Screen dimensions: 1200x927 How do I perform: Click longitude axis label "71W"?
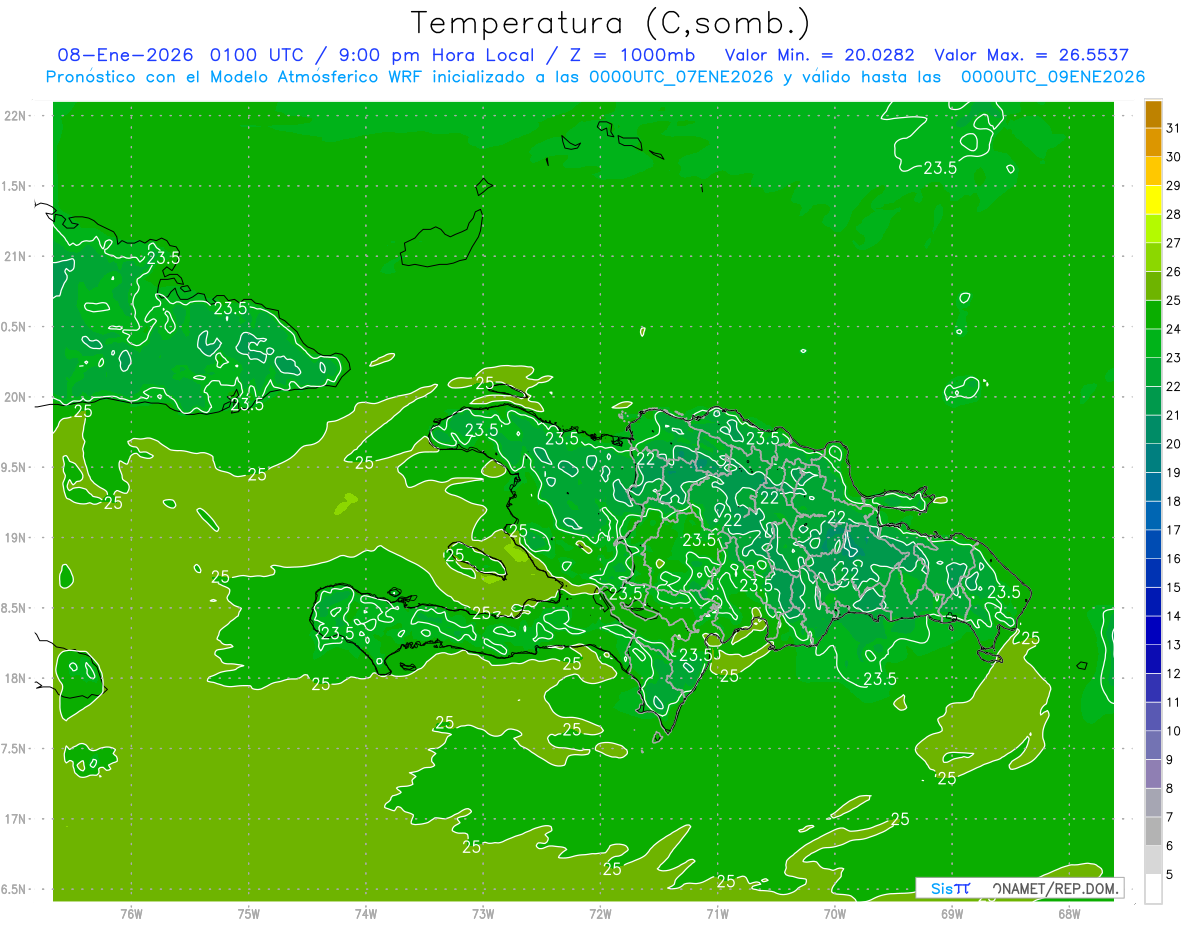[x=717, y=913]
